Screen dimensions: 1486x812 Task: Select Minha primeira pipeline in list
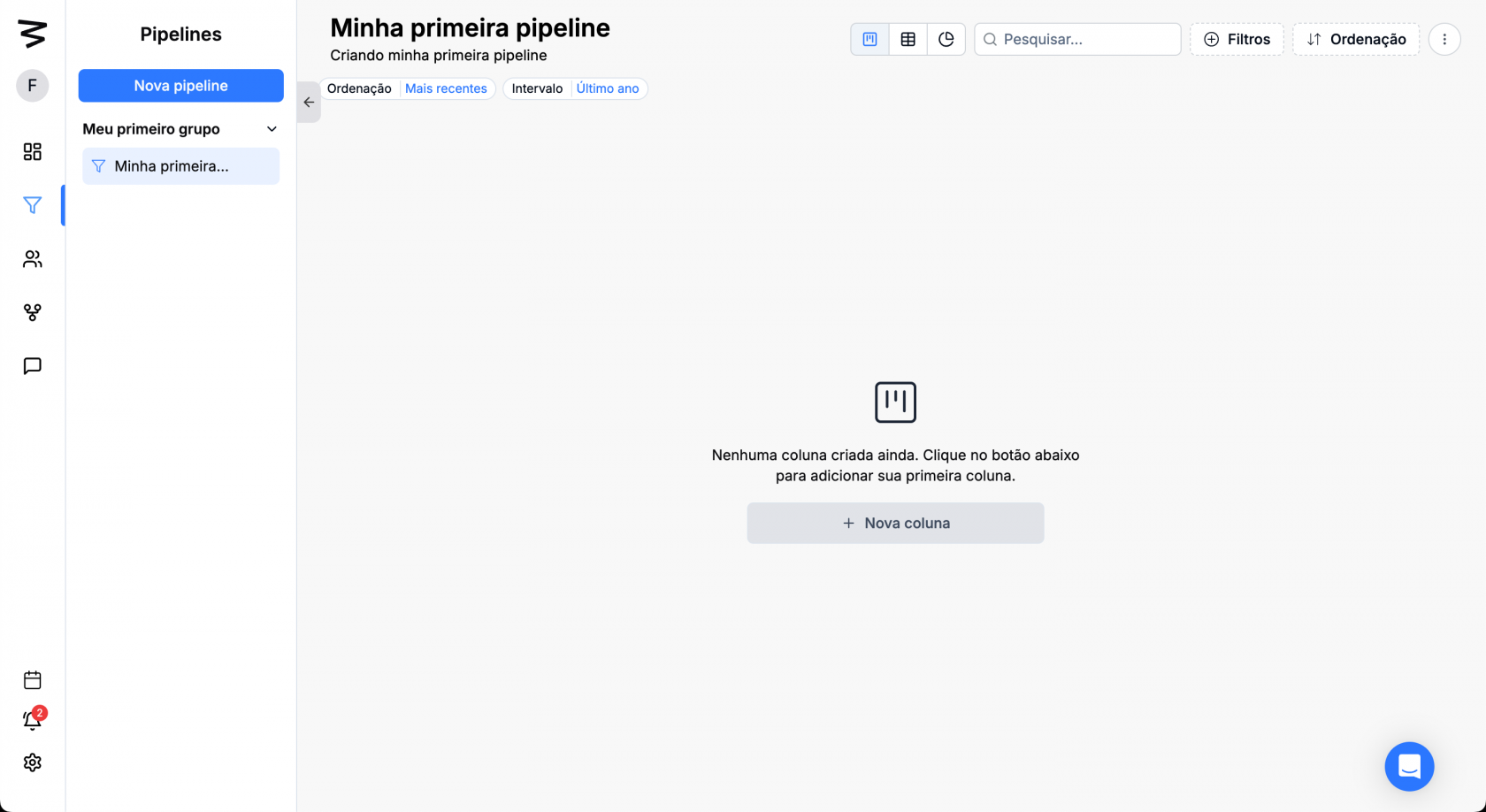click(180, 166)
